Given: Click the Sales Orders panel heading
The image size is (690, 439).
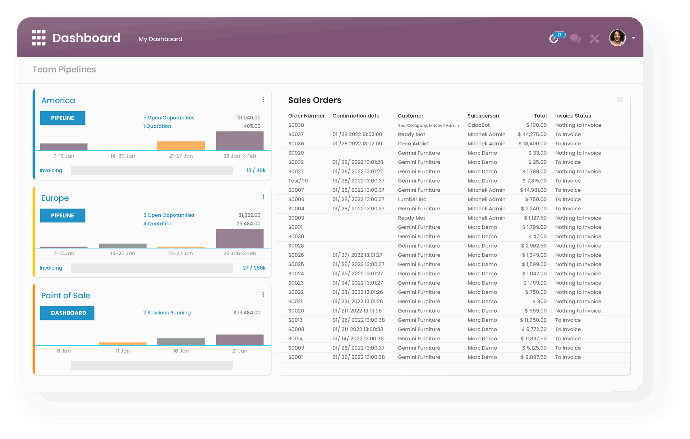Looking at the screenshot, I should 315,100.
